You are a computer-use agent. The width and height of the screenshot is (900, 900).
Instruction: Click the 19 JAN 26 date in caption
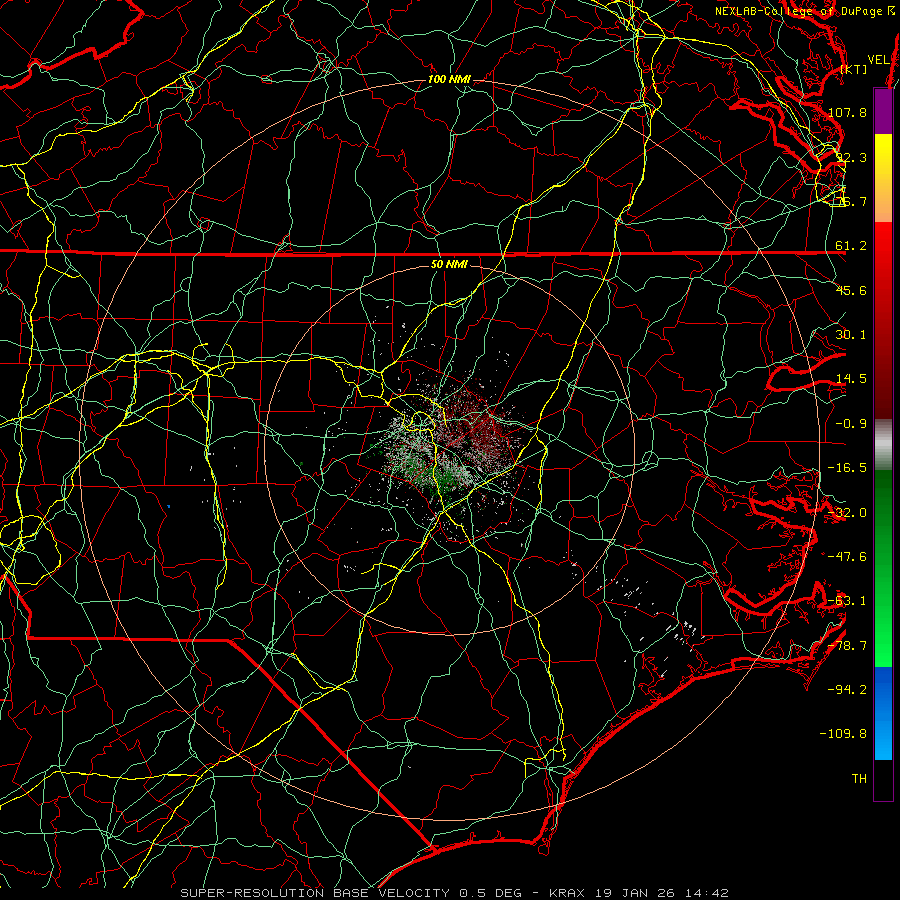tap(638, 893)
